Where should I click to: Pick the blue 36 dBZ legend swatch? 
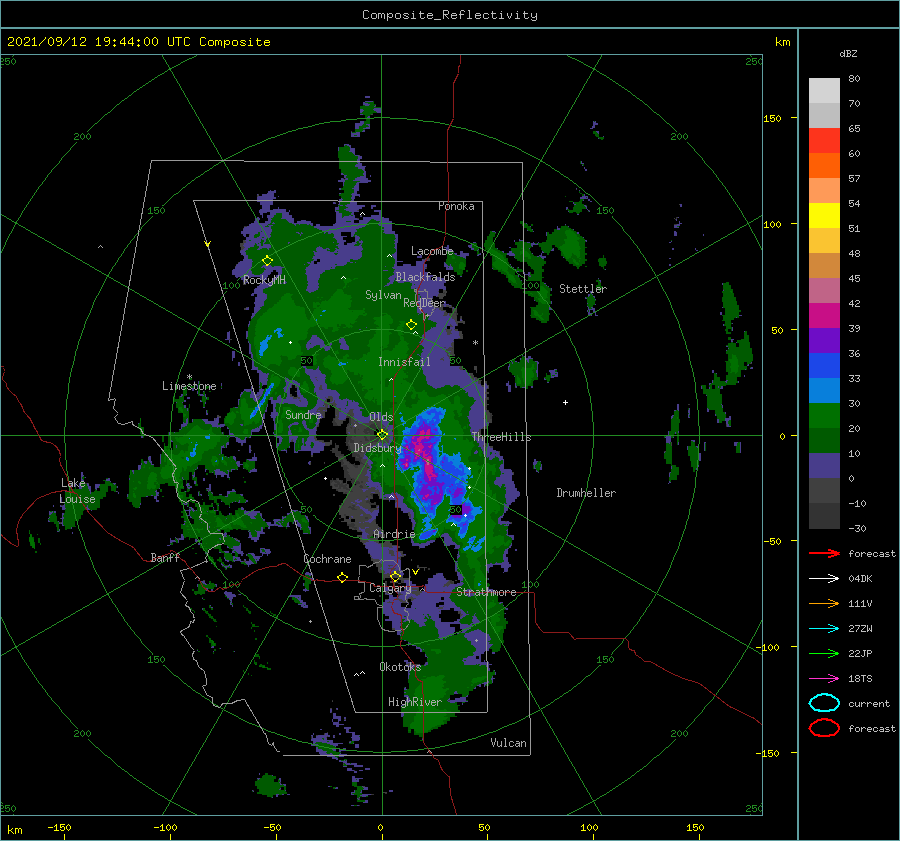tap(824, 365)
